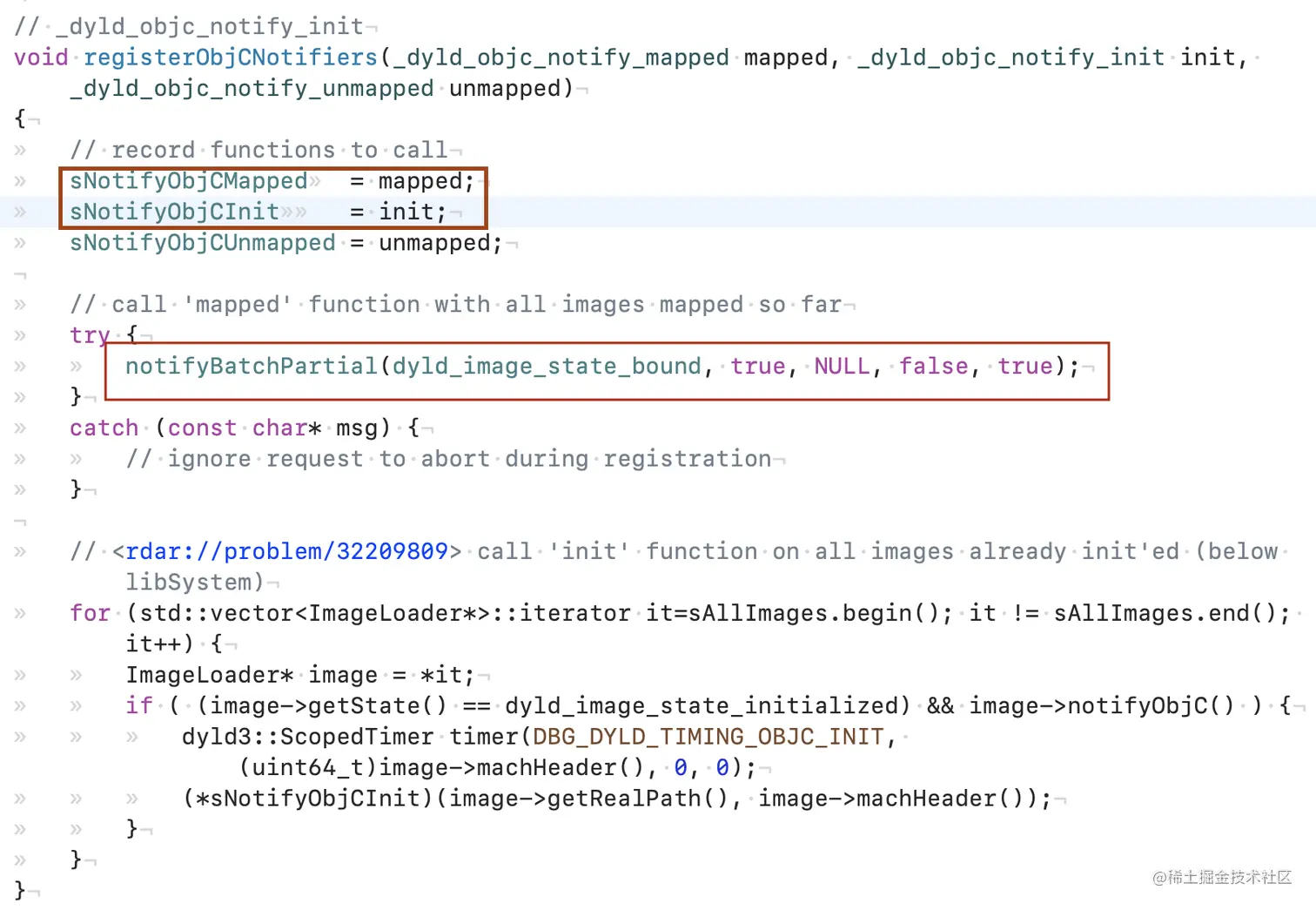Click the sNotifyObjCInit assignment on the highlighted line
This screenshot has width=1316, height=910.
tap(258, 212)
